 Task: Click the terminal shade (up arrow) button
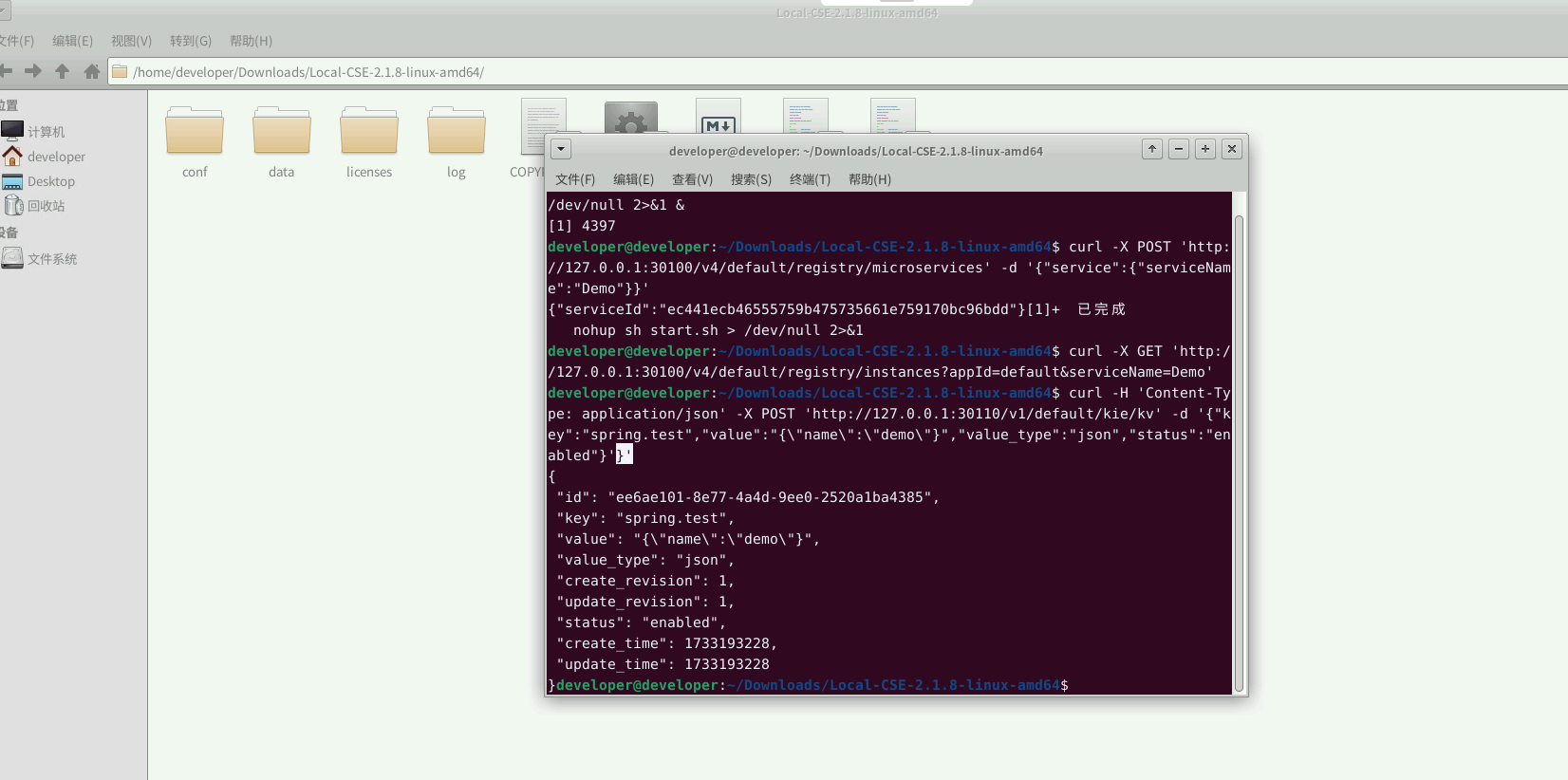coord(1152,149)
